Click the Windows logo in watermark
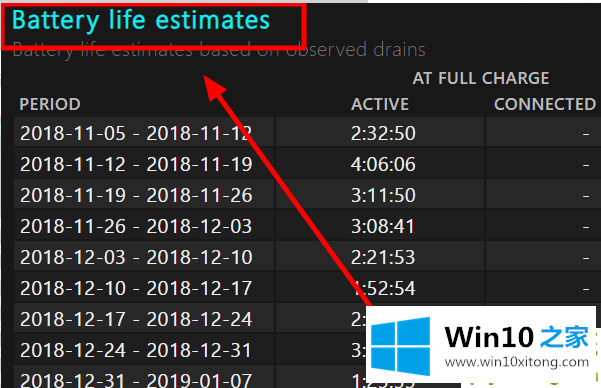The image size is (601, 388). pyautogui.click(x=401, y=346)
